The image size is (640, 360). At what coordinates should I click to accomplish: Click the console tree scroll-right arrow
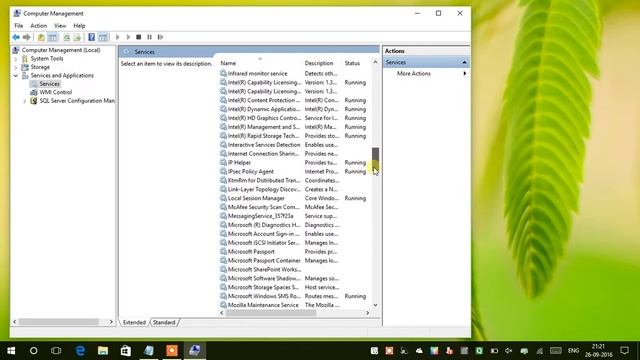pyautogui.click(x=111, y=322)
